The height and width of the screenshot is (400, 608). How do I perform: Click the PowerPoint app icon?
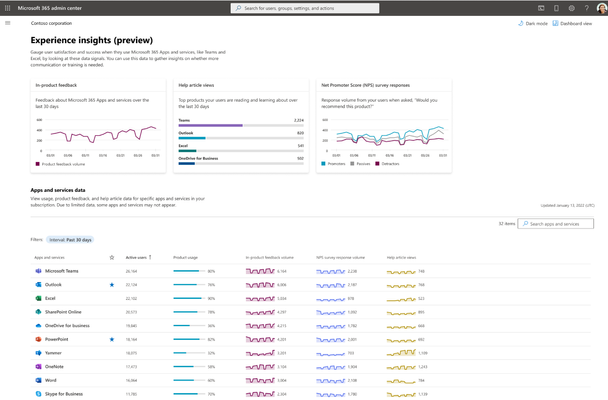coord(38,339)
